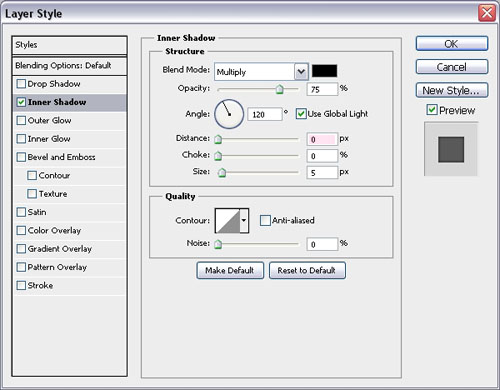The image size is (500, 390).
Task: Click the Multiply blend mode combo box
Action: [x=261, y=72]
